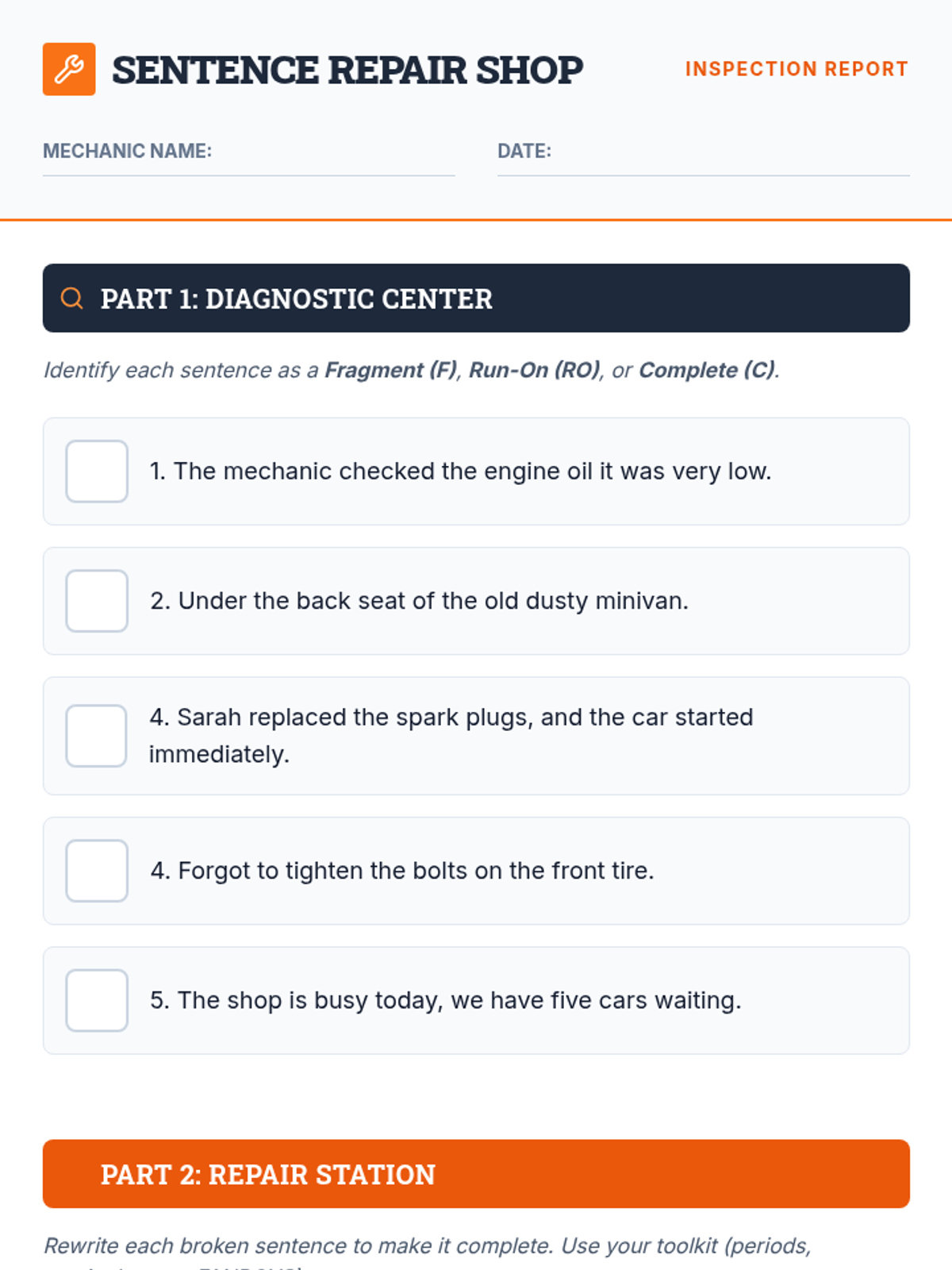Click the sentence 'Forgot to tighten the bolts'

402,871
